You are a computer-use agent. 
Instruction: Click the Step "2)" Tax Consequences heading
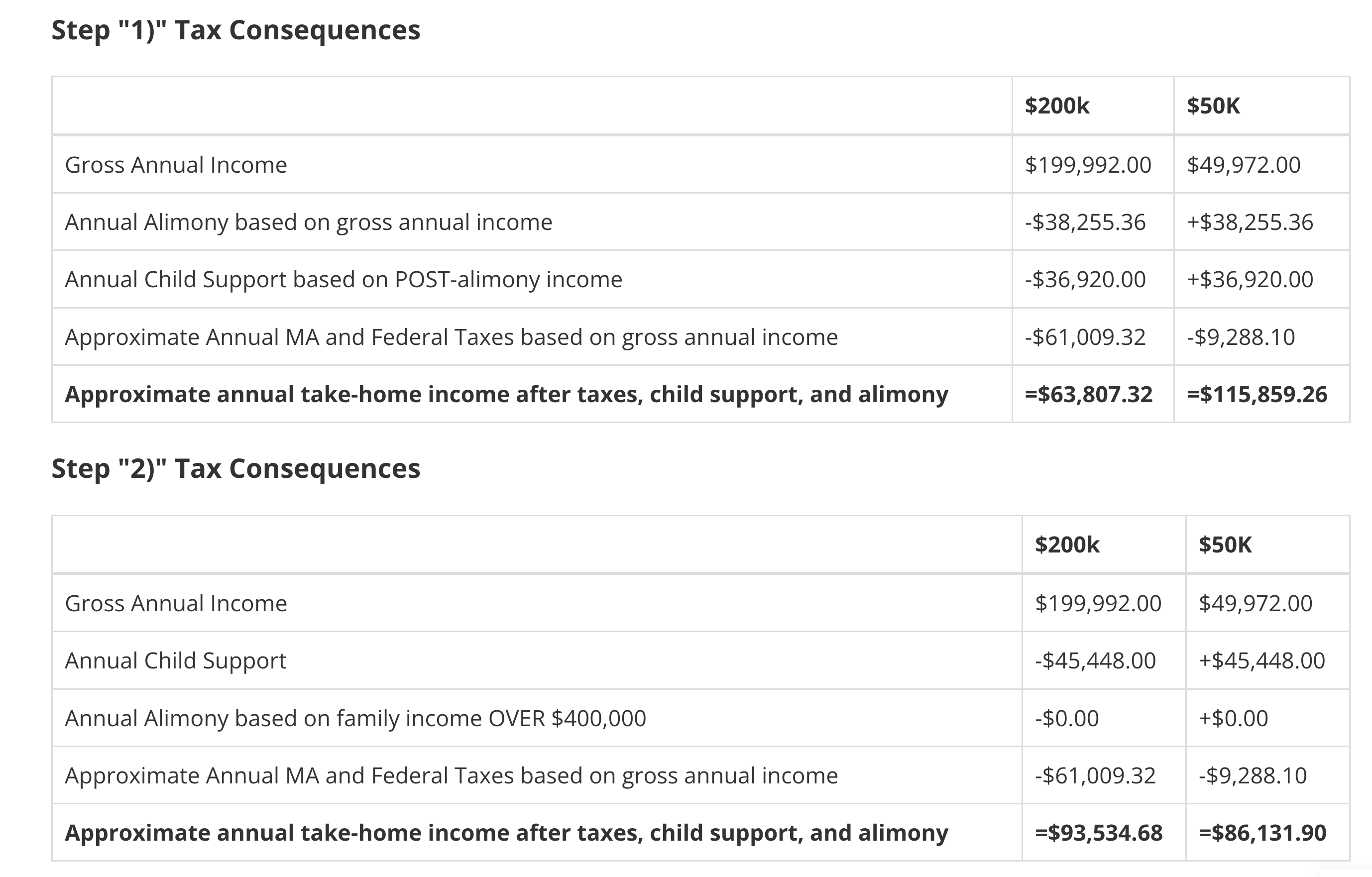[236, 469]
